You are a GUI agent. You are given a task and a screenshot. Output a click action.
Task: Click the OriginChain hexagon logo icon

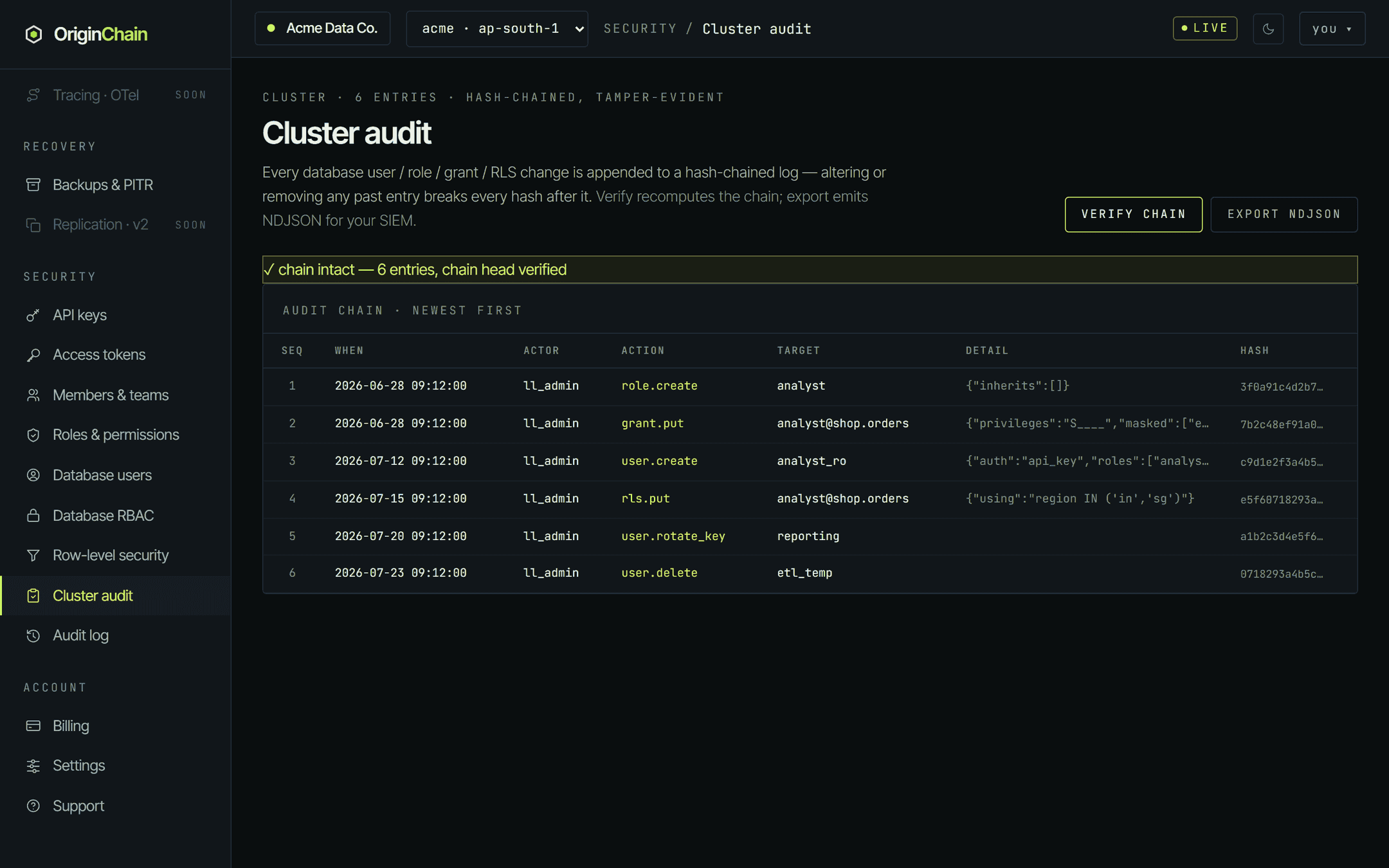tap(33, 34)
